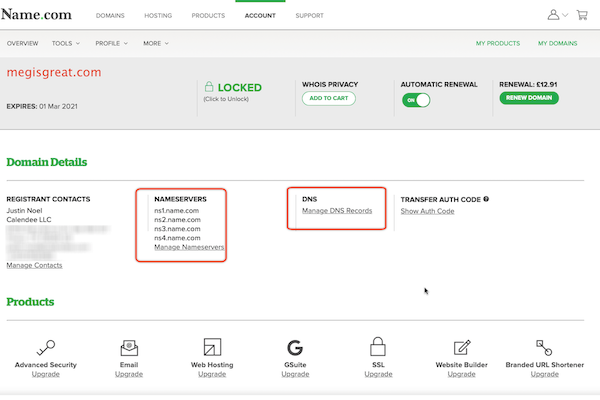The image size is (600, 400).
Task: Click Upgrade under Branded URL Shortener
Action: click(x=545, y=374)
